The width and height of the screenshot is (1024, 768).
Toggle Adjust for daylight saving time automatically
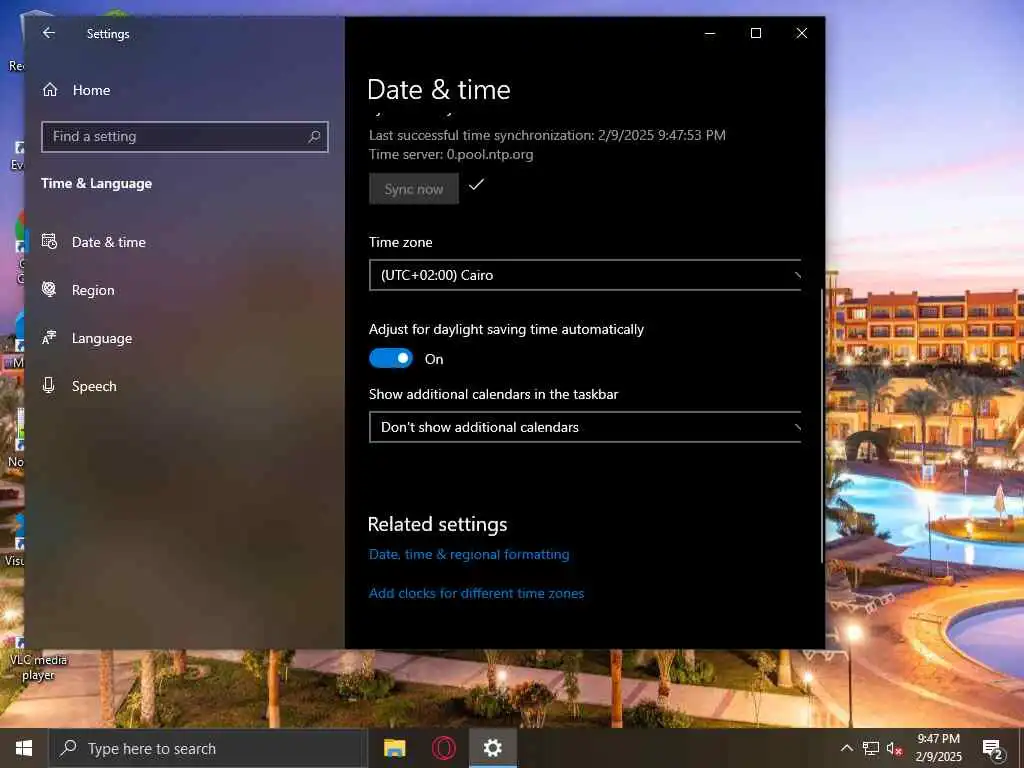click(391, 359)
